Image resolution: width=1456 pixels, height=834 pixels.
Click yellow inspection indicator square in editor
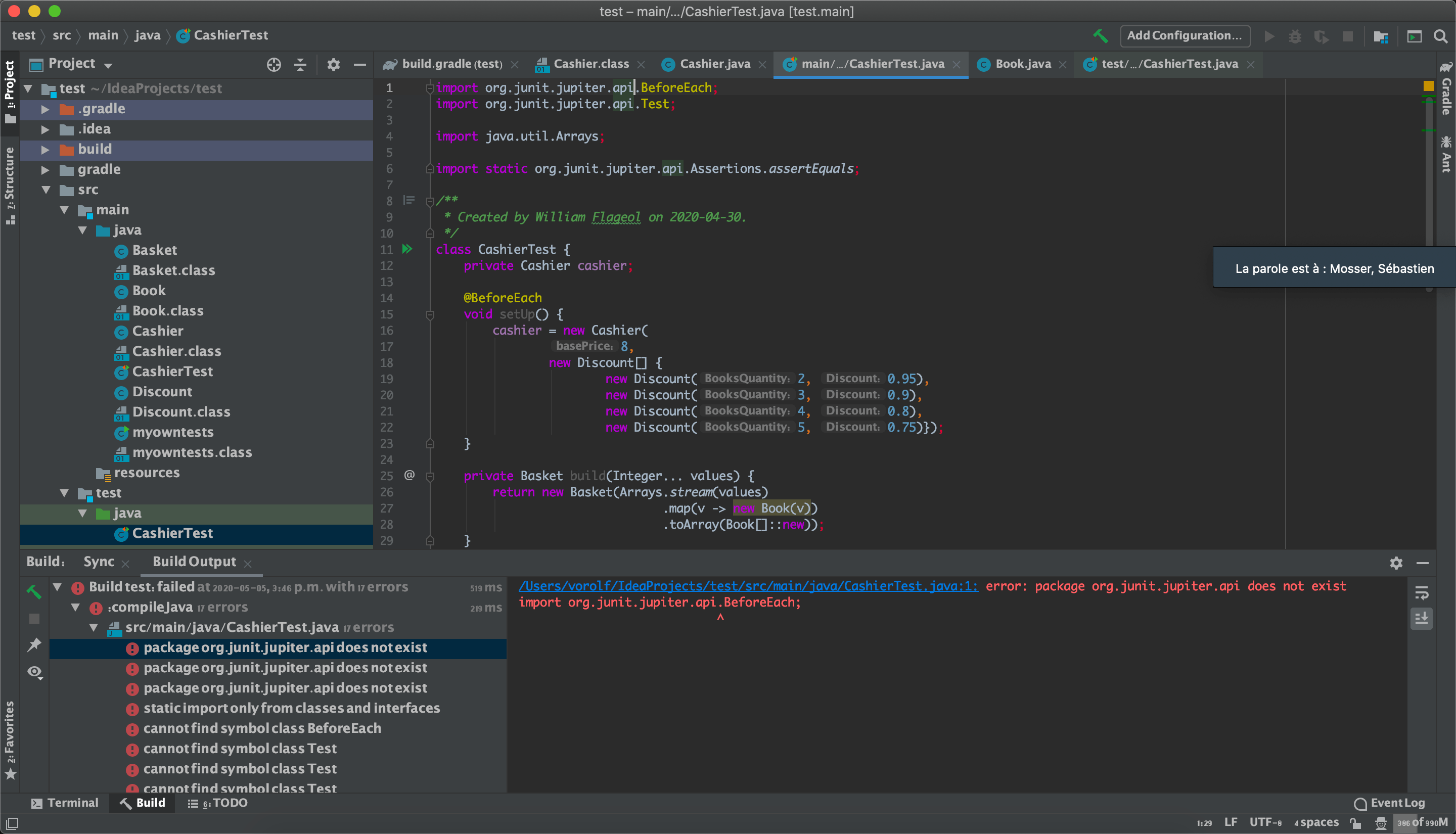point(1428,86)
